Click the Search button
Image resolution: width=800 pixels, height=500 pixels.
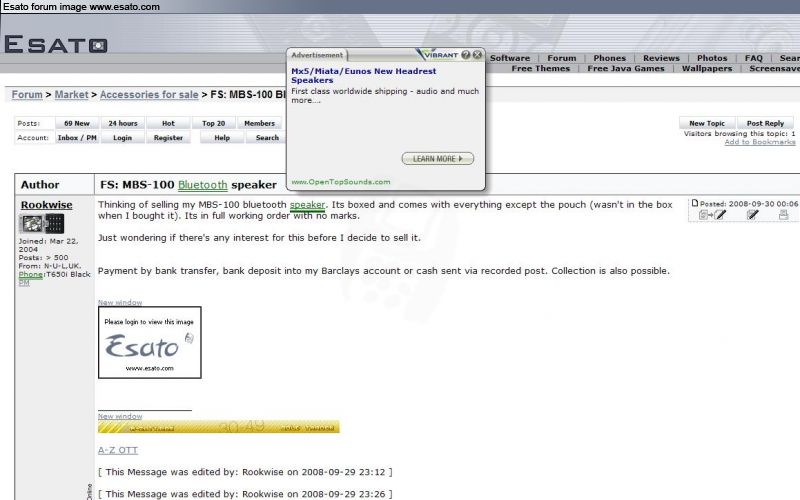point(267,138)
